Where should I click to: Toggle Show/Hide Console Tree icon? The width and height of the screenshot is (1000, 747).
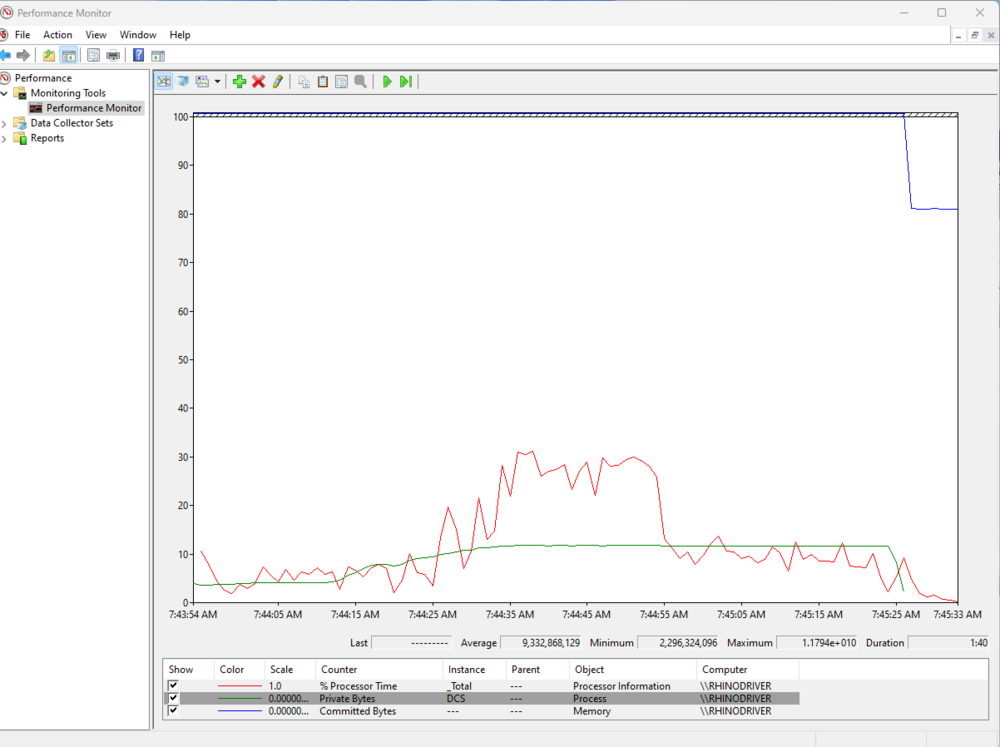[x=69, y=55]
